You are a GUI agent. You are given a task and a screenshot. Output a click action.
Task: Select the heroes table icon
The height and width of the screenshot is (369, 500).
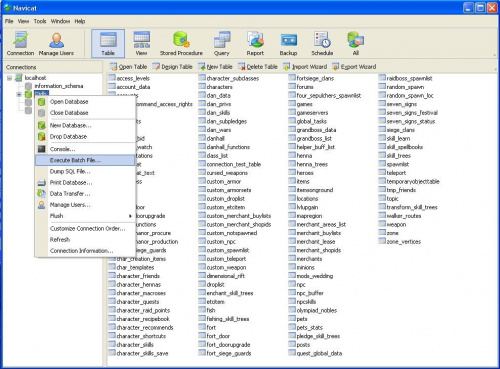292,172
